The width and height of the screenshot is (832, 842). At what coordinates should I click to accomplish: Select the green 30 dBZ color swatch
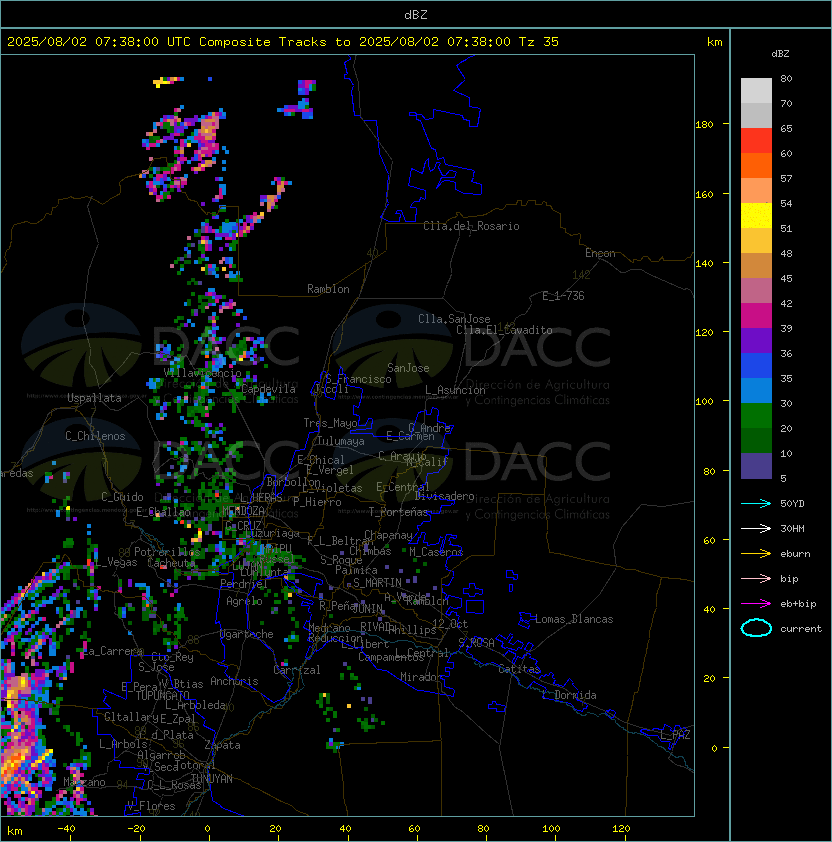pyautogui.click(x=756, y=416)
